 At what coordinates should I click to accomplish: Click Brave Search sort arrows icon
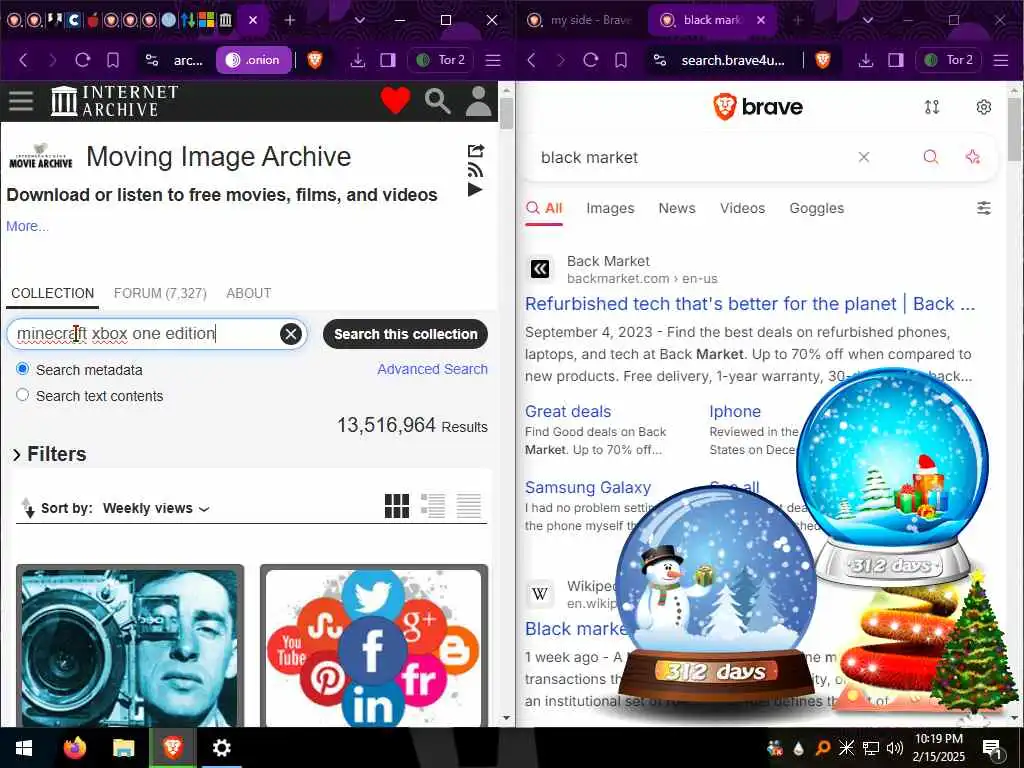(932, 107)
